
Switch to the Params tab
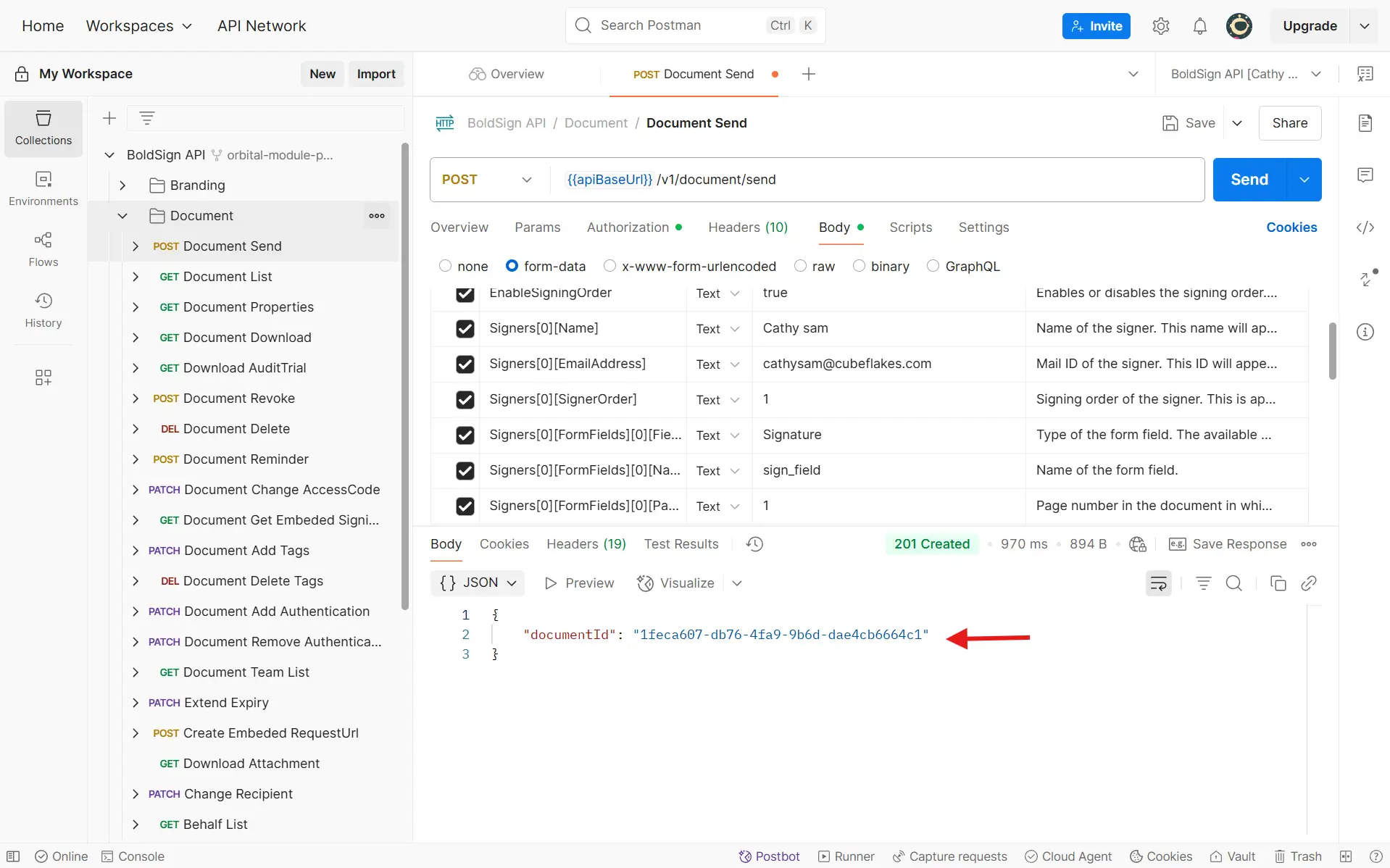(x=538, y=228)
